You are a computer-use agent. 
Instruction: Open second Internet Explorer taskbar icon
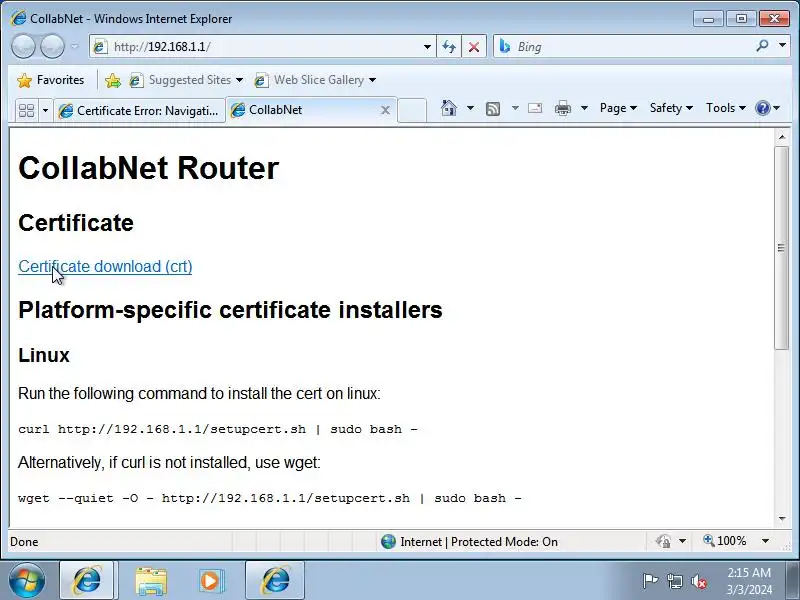pyautogui.click(x=275, y=581)
